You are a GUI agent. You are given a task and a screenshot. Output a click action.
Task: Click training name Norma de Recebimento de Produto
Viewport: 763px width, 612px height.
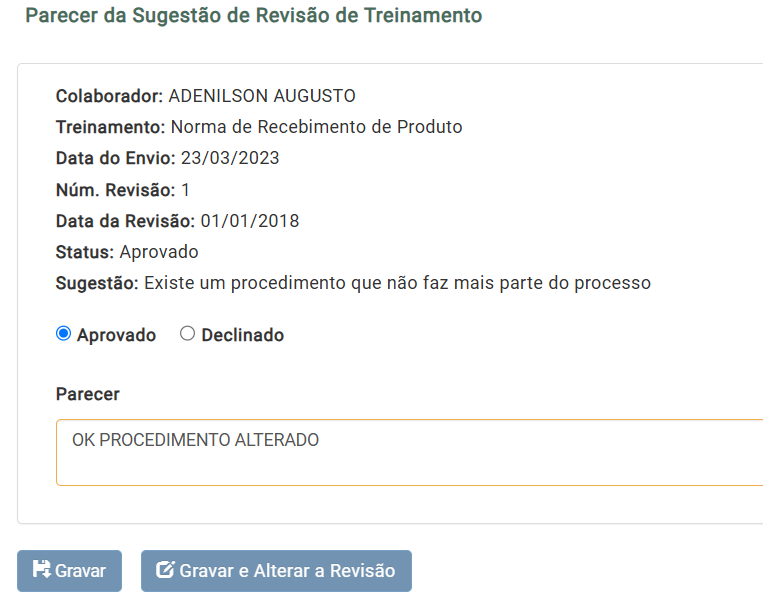(x=316, y=127)
